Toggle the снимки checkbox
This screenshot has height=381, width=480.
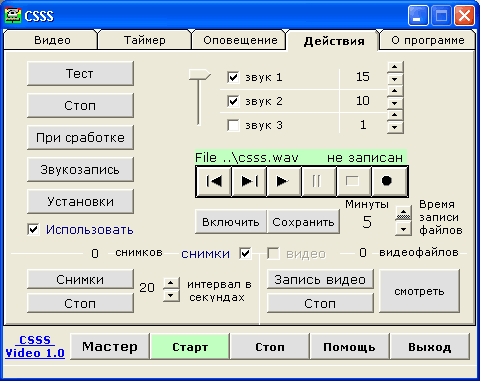245,253
